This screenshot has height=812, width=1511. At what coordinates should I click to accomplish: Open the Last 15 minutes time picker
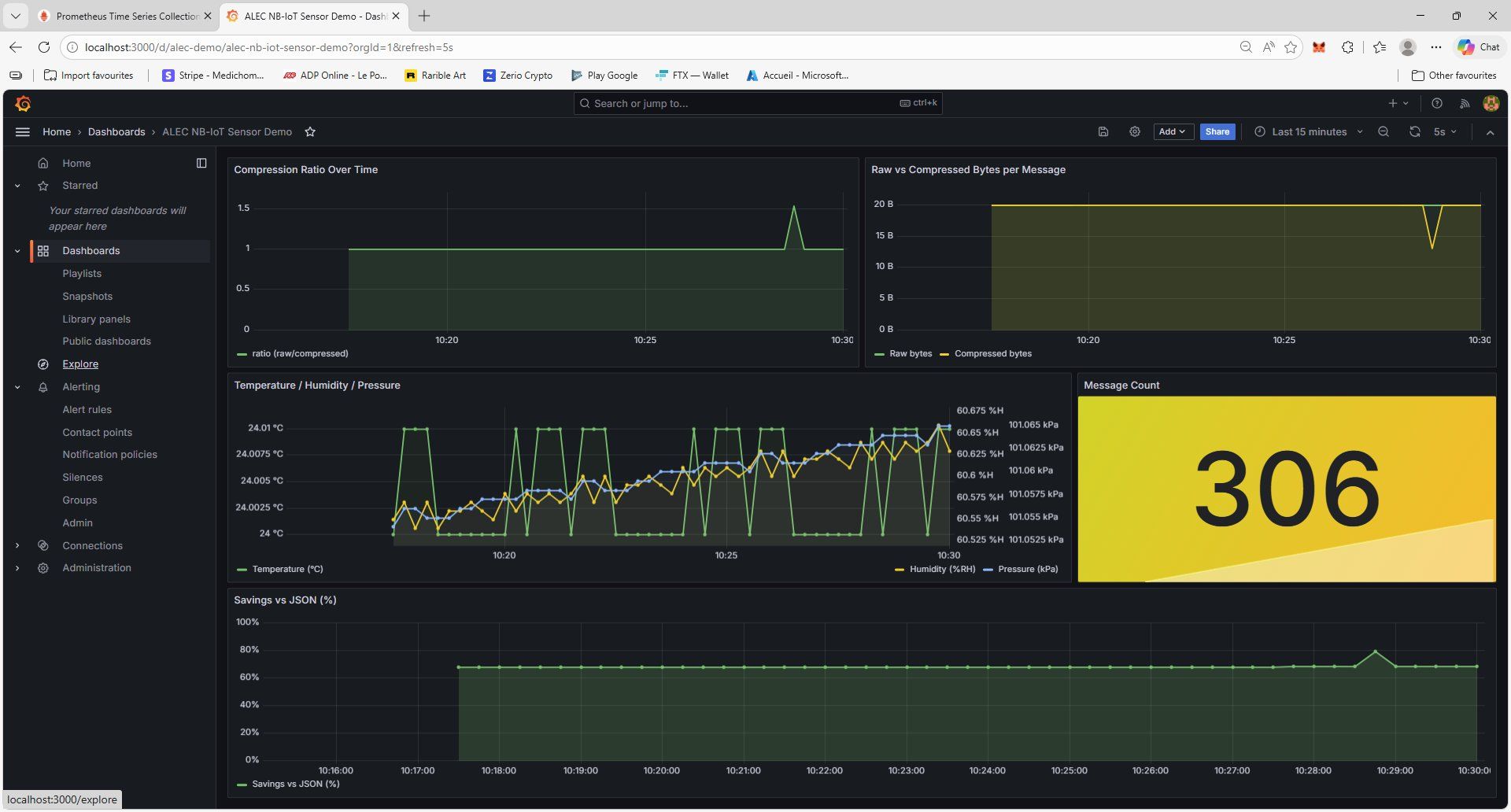tap(1309, 132)
